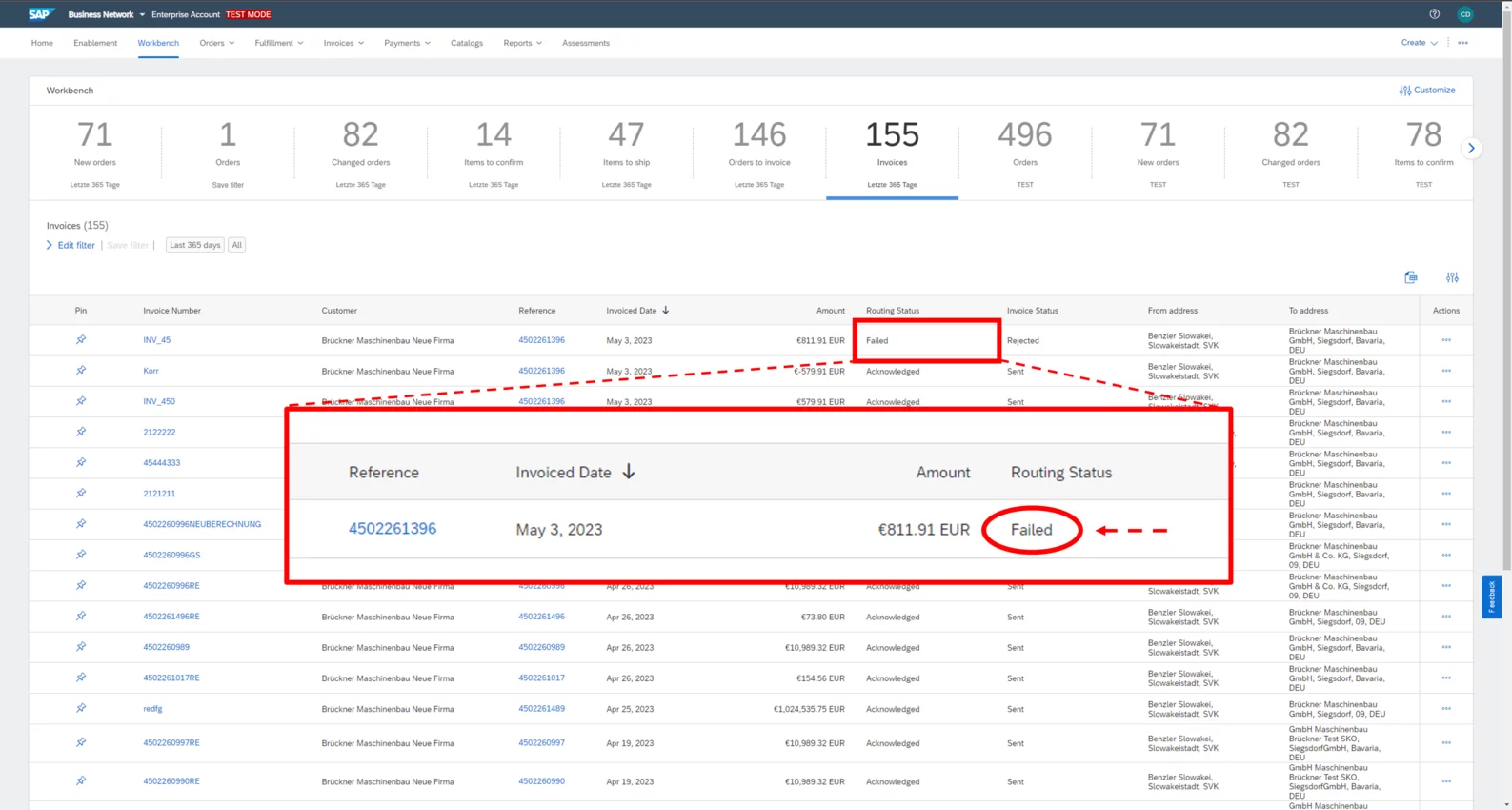
Task: Click the Routing Status column header
Action: 893,311
